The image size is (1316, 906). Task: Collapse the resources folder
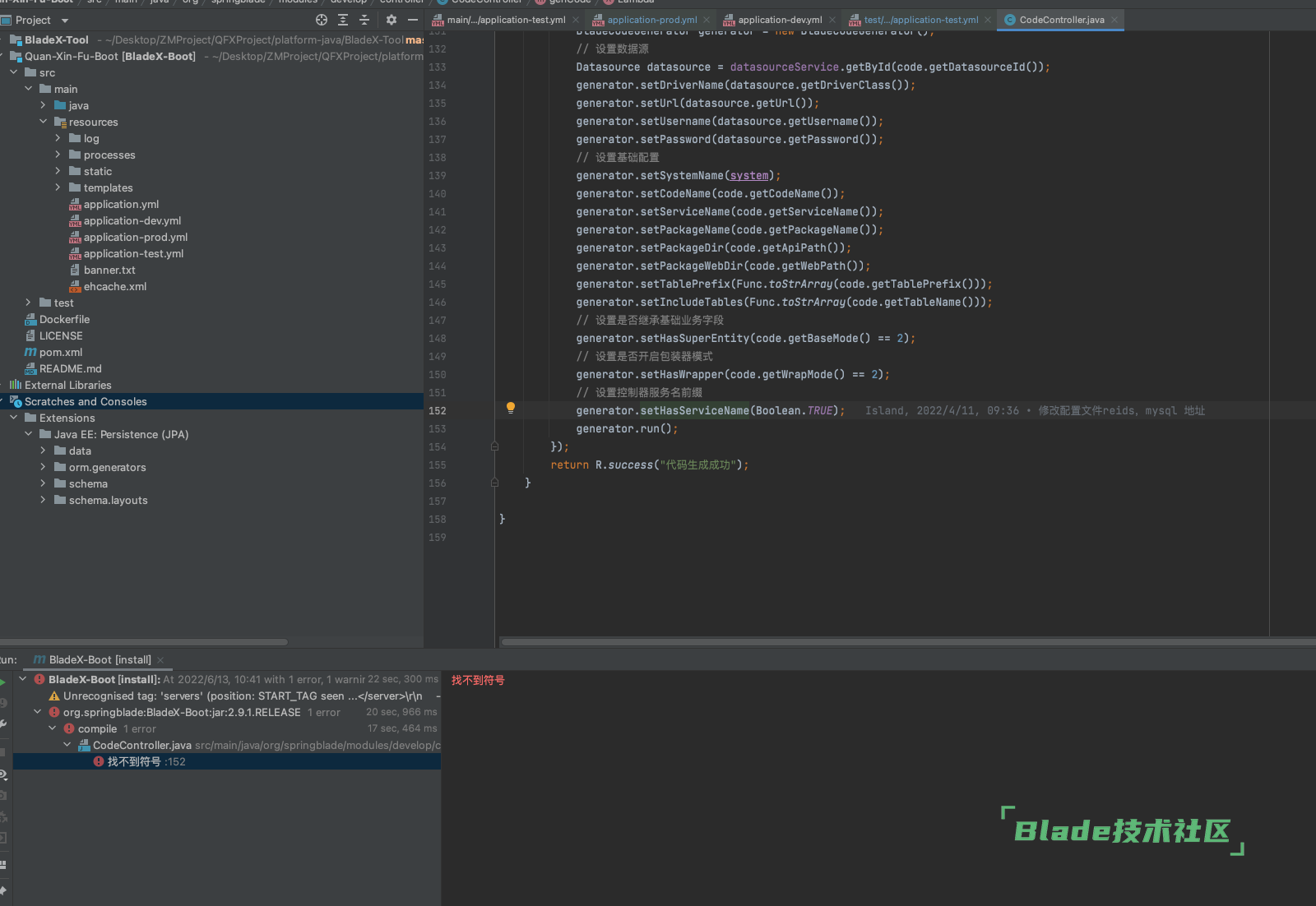pos(44,122)
